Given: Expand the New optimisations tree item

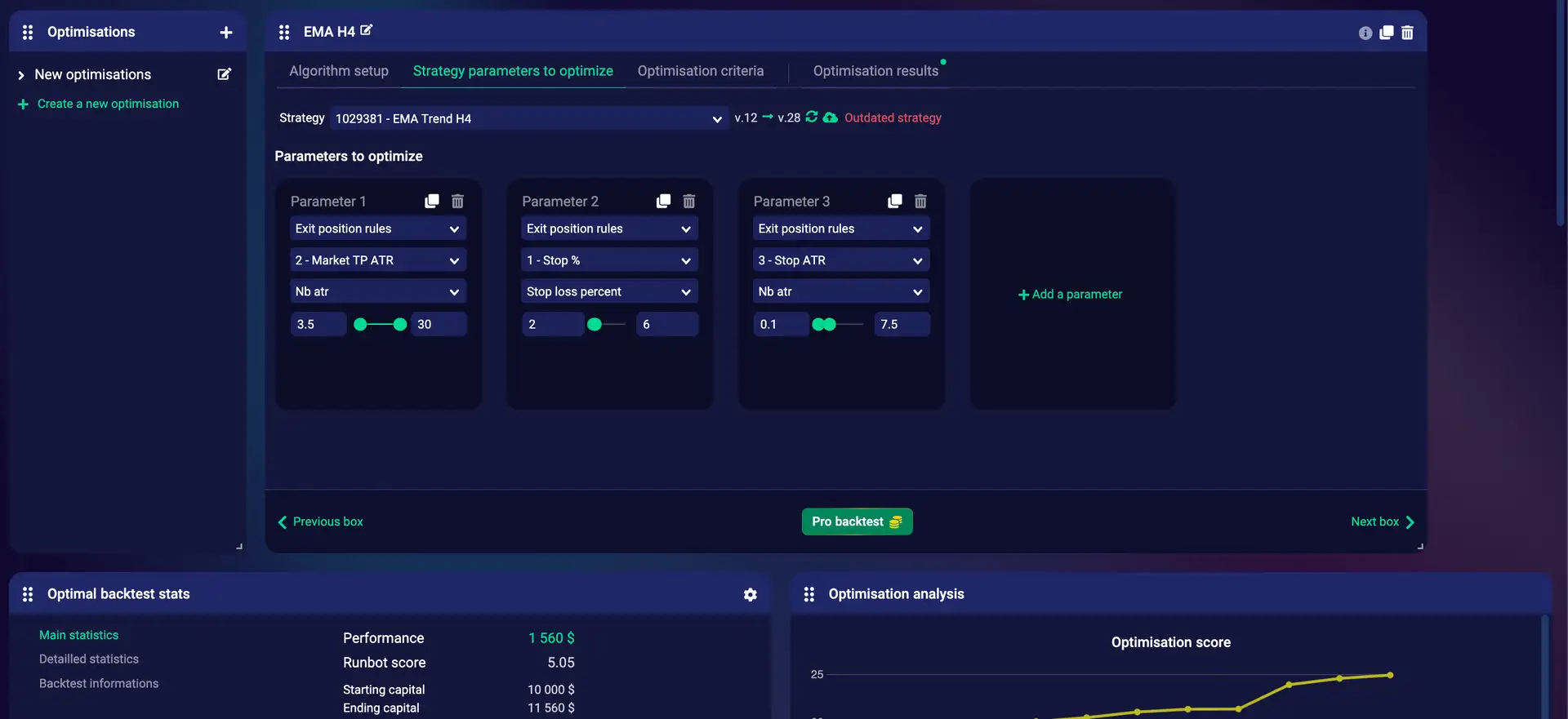Looking at the screenshot, I should [x=21, y=75].
